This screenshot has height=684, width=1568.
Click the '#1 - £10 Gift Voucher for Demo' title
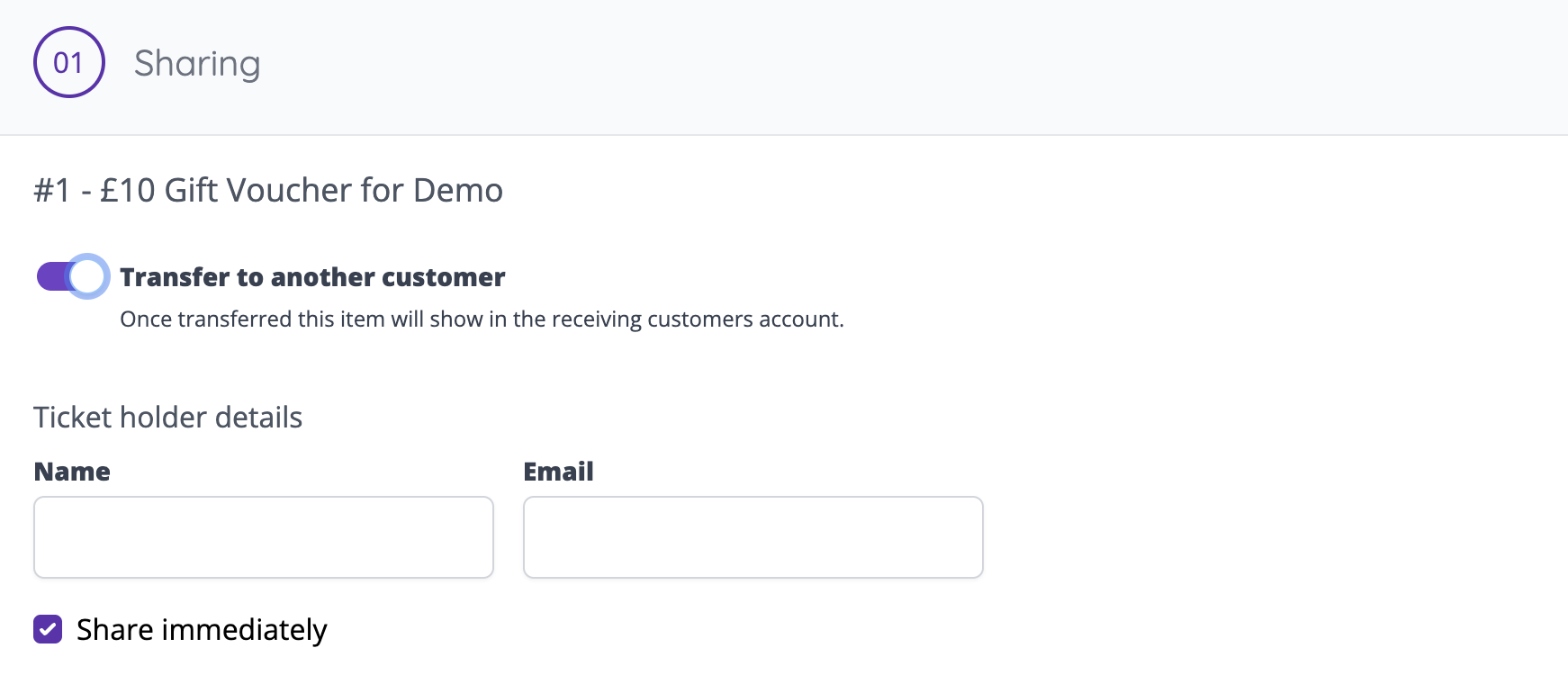pyautogui.click(x=268, y=191)
